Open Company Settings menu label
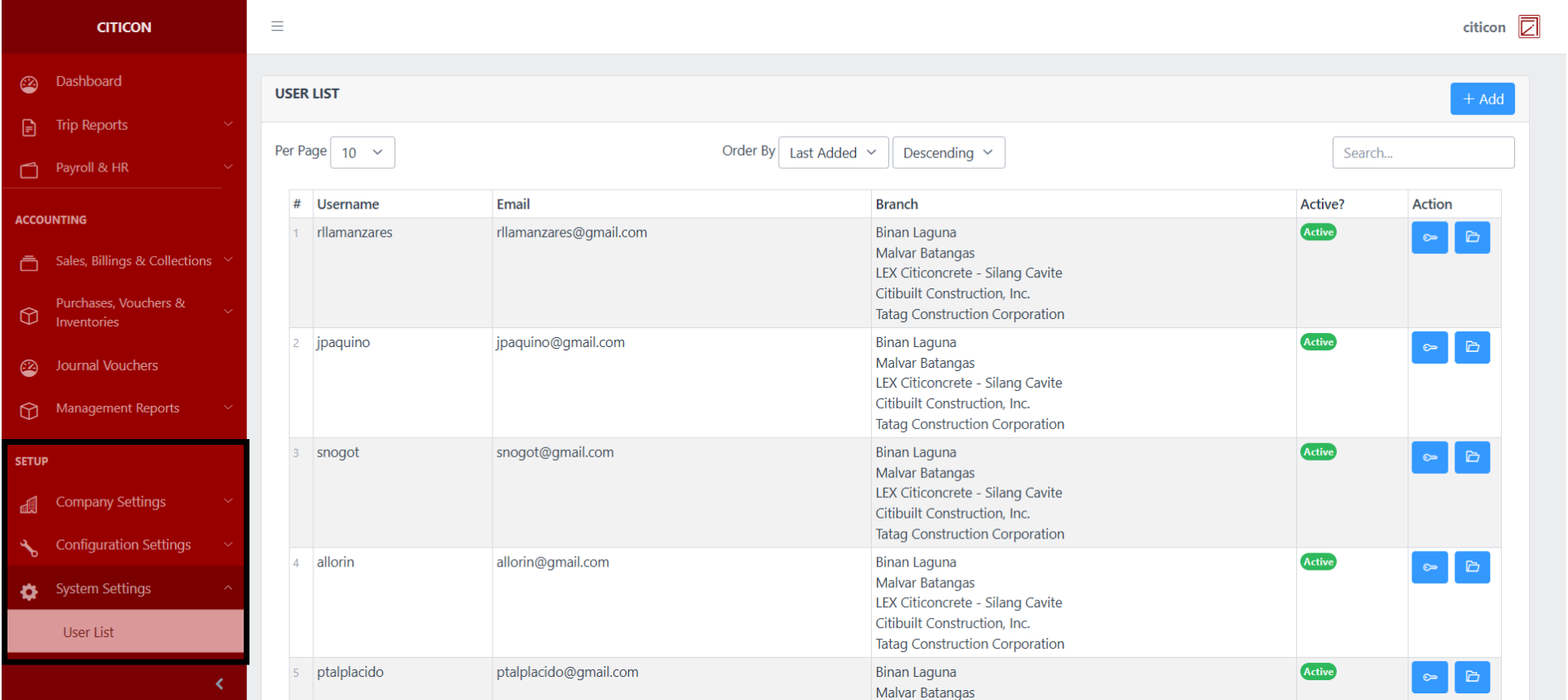 (x=111, y=501)
